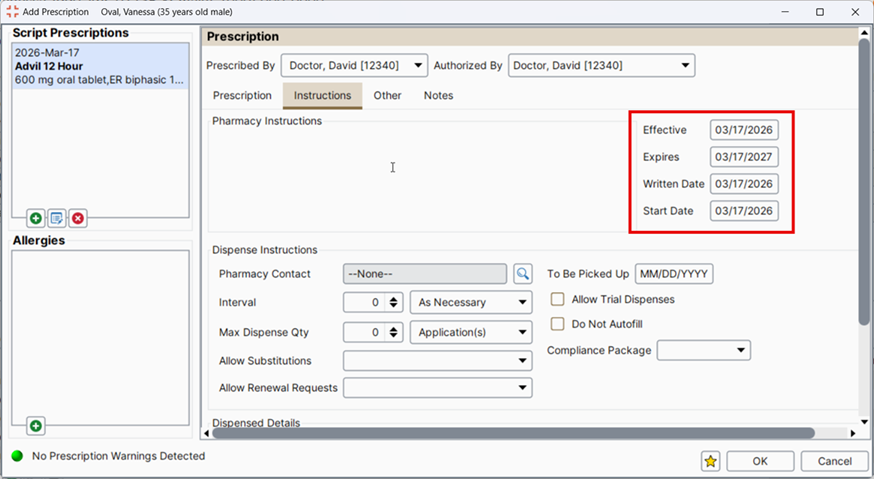Click the yellow star favorite icon
The image size is (874, 479).
[x=710, y=461]
